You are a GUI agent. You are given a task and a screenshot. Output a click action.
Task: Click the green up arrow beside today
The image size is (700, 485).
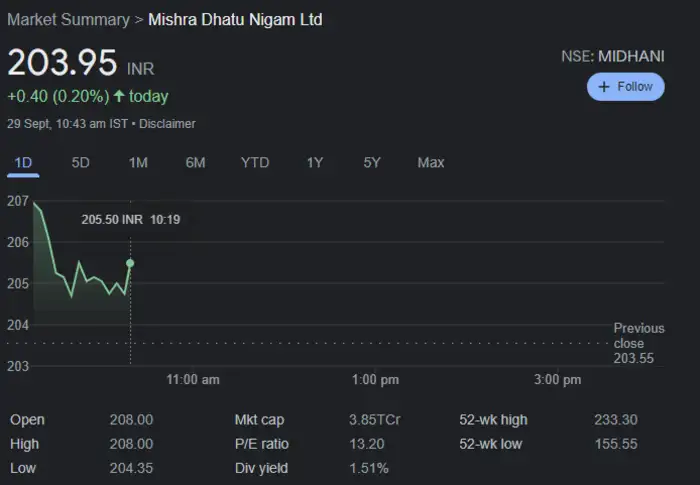tap(119, 97)
